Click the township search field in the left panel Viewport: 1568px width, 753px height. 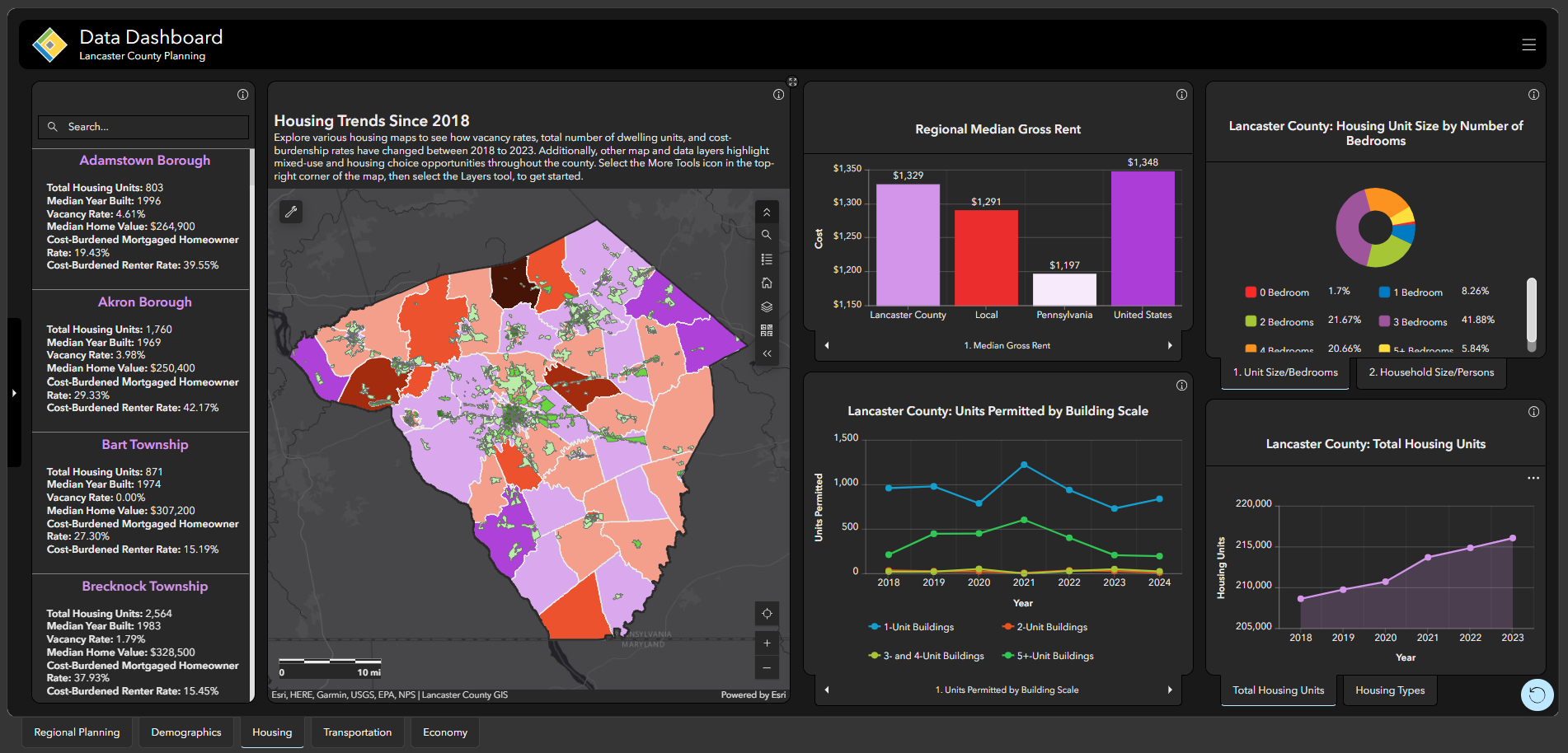pos(143,127)
